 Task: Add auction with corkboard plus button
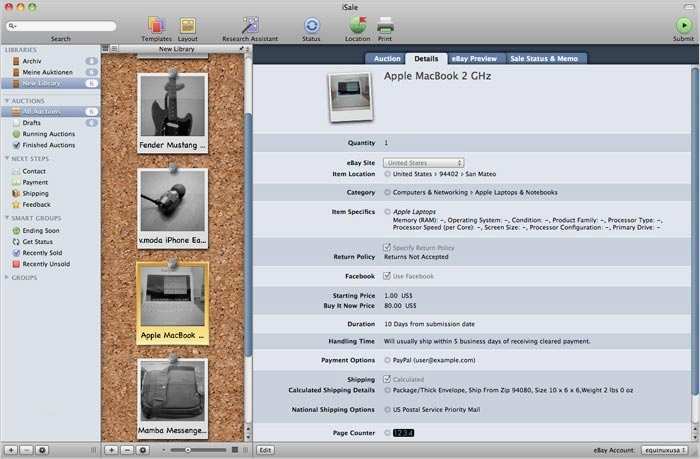pos(111,450)
